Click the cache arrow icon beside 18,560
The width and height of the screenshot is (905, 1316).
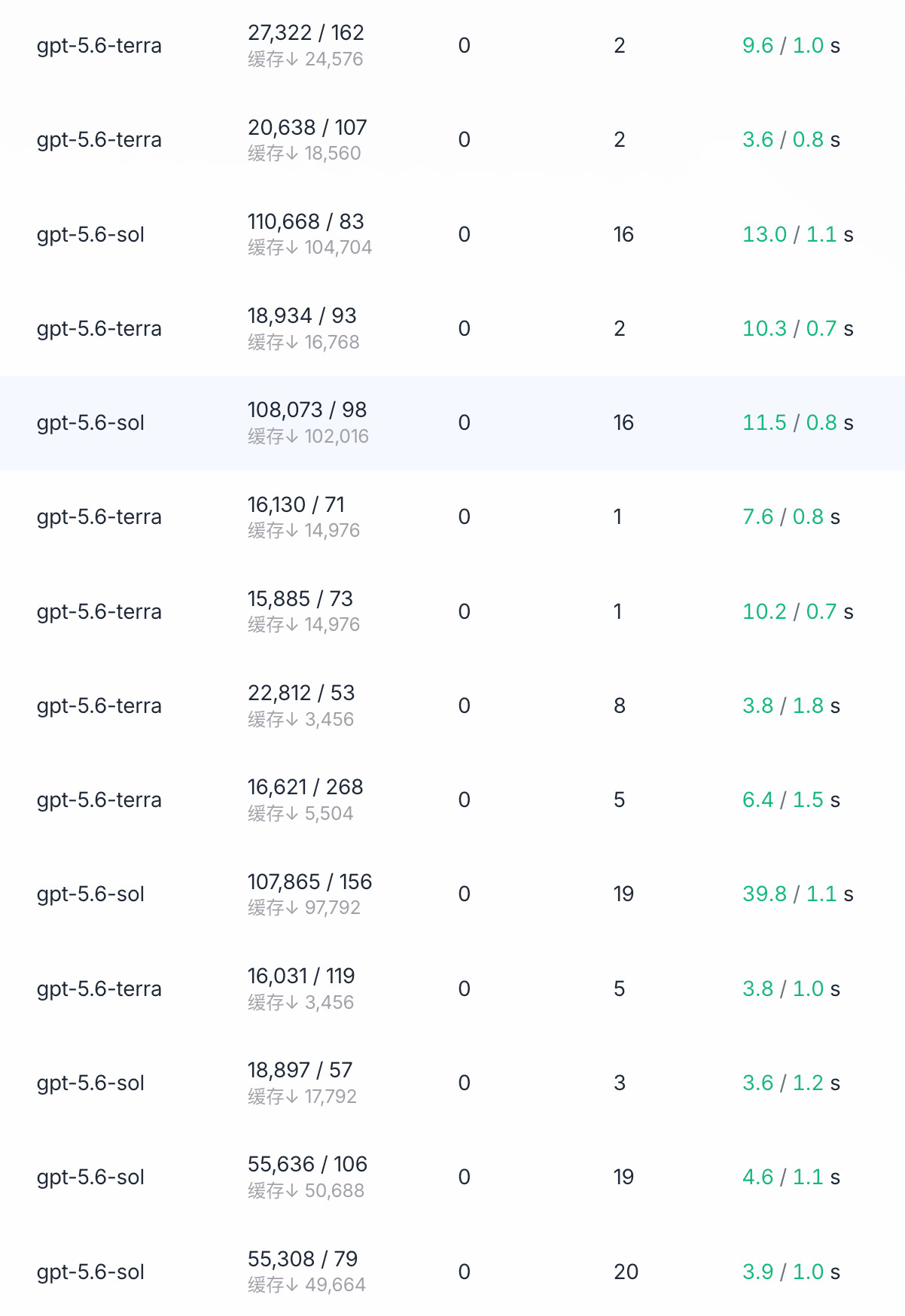click(x=293, y=154)
